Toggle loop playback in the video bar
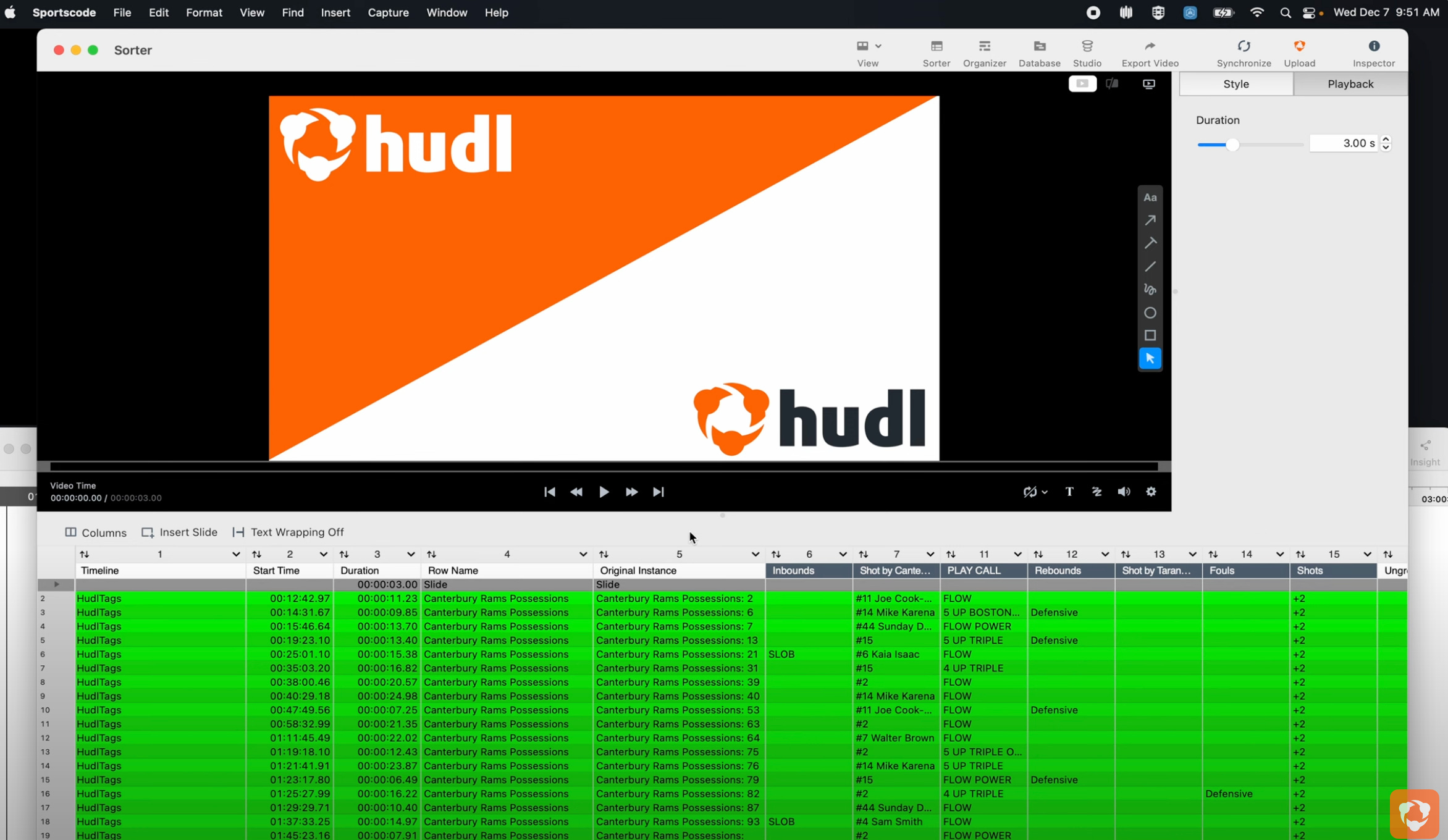 click(x=1031, y=492)
